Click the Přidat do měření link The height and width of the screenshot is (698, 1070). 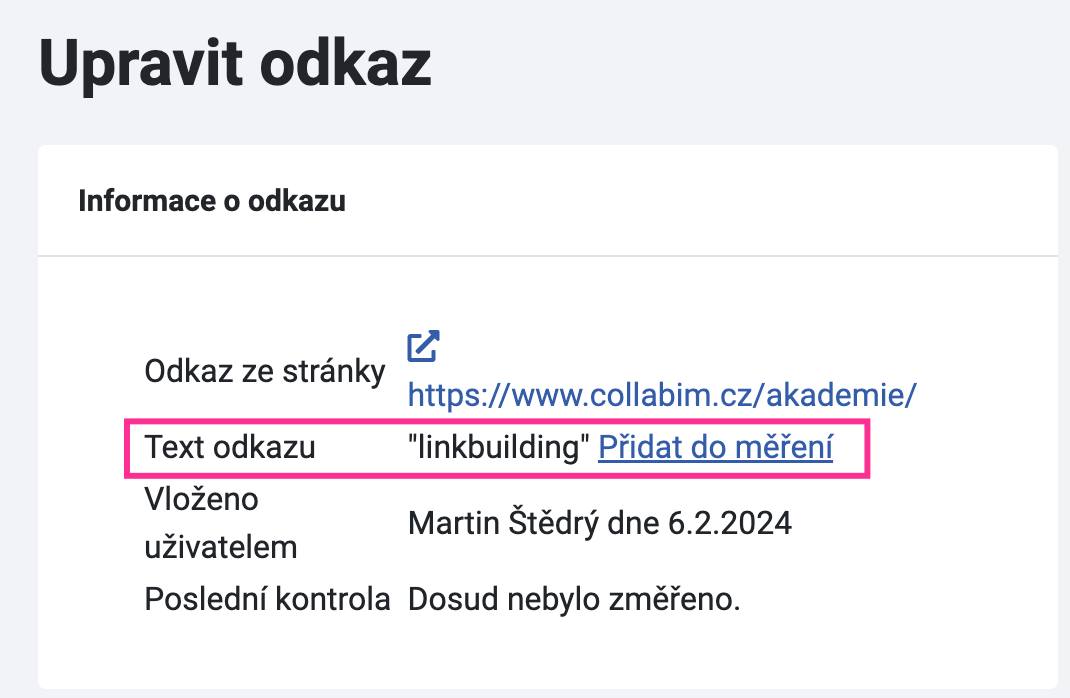[715, 448]
